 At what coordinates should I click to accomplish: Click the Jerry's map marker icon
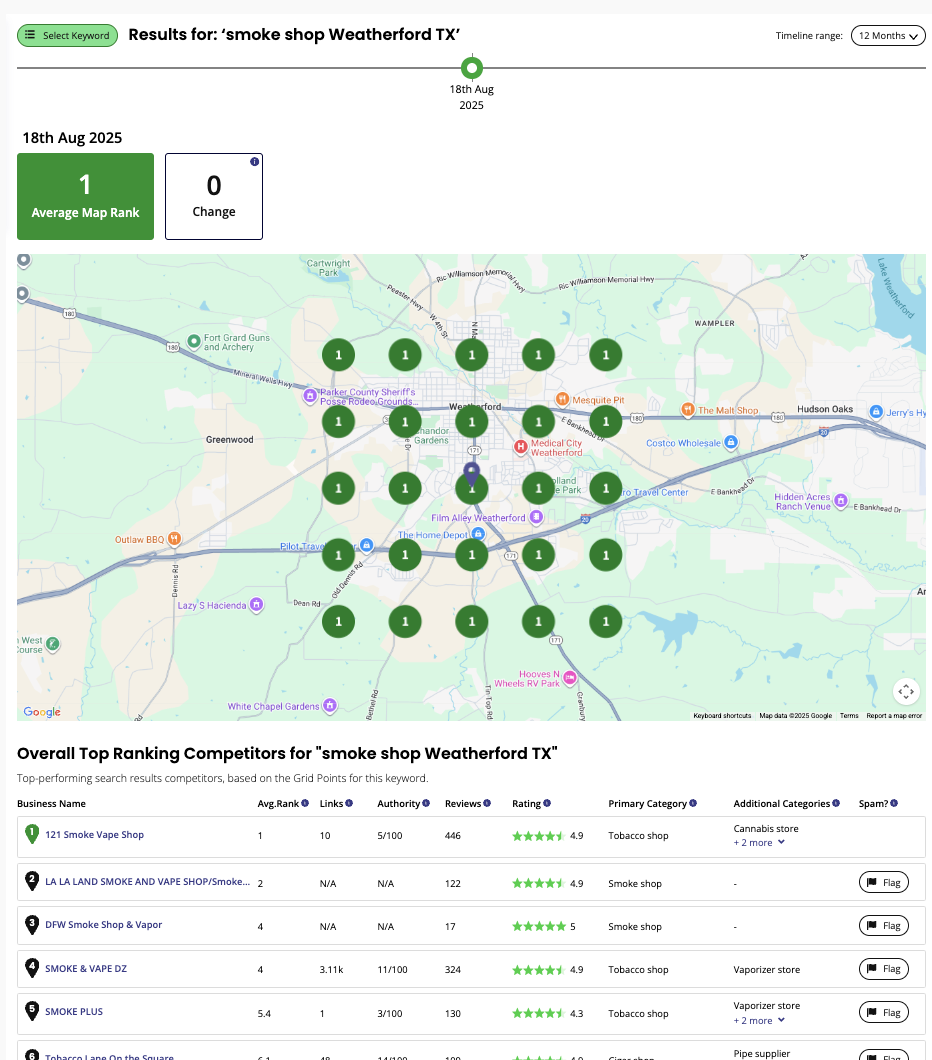tap(876, 411)
